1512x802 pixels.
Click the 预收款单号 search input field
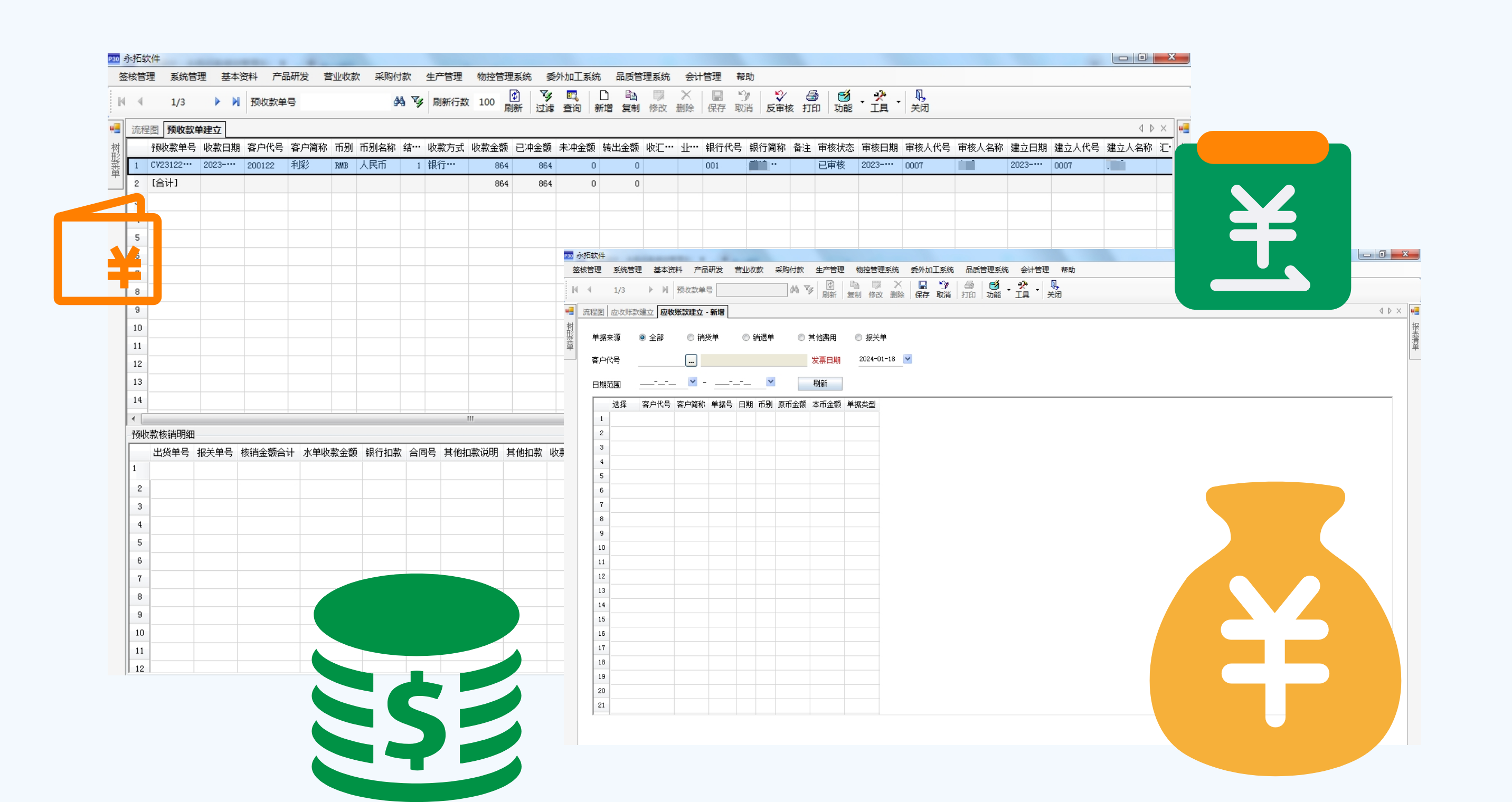click(x=345, y=102)
